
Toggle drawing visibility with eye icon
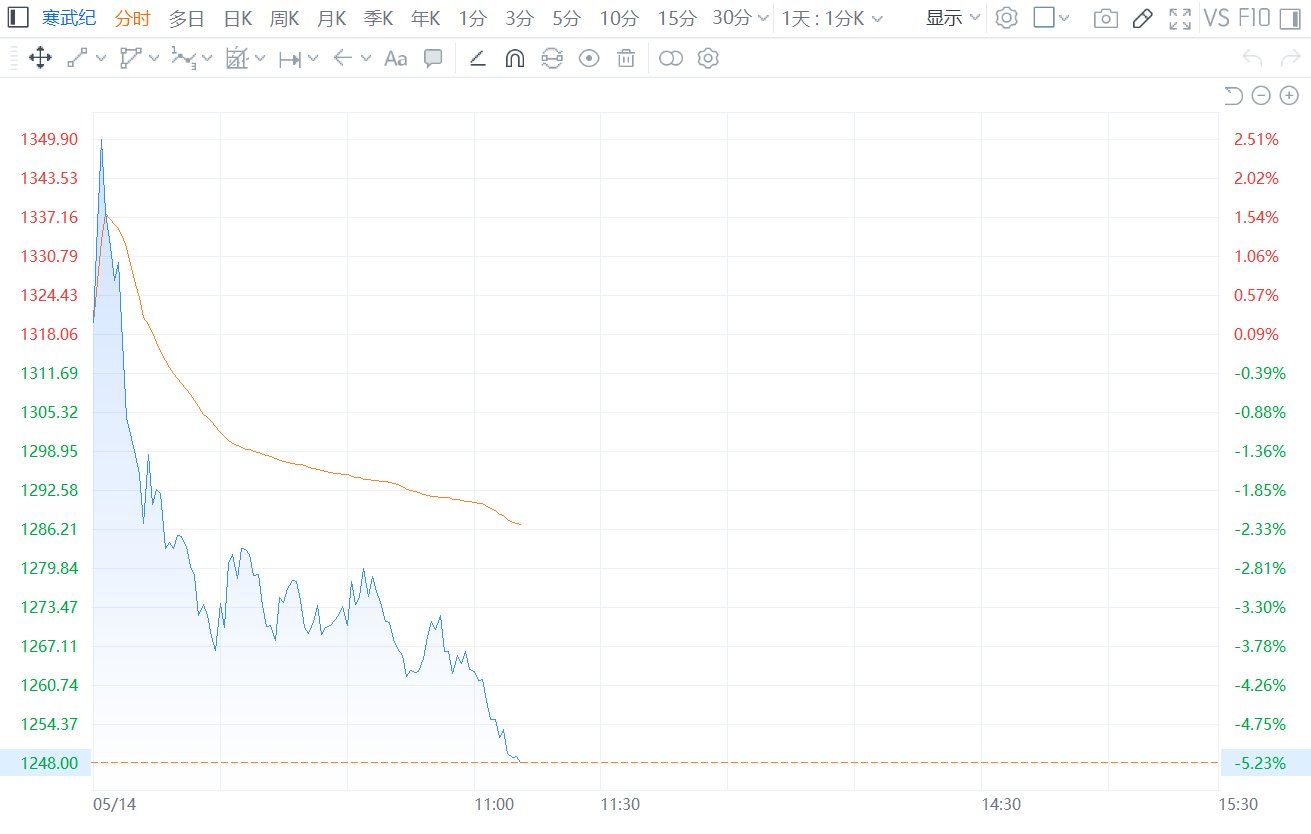point(589,58)
